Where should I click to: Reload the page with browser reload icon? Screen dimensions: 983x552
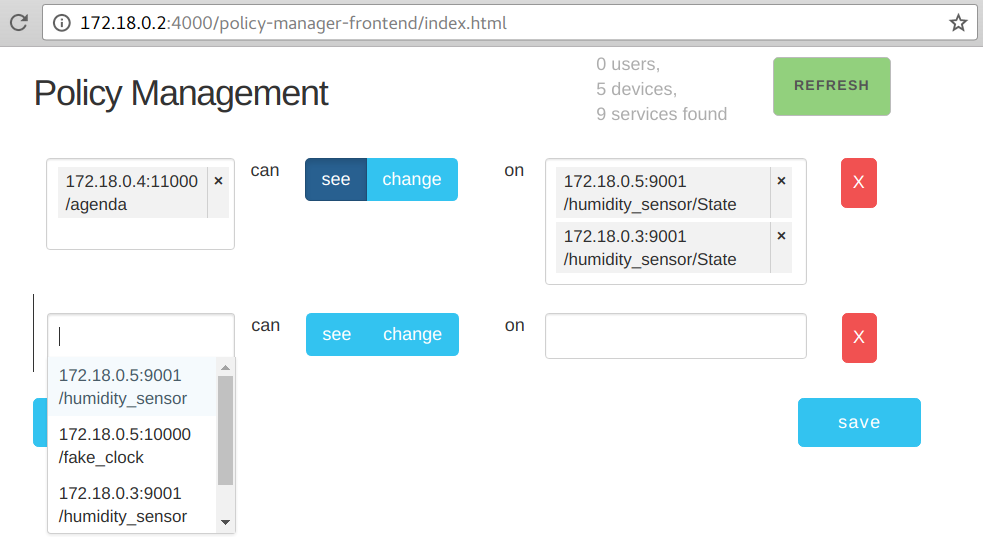tap(18, 23)
